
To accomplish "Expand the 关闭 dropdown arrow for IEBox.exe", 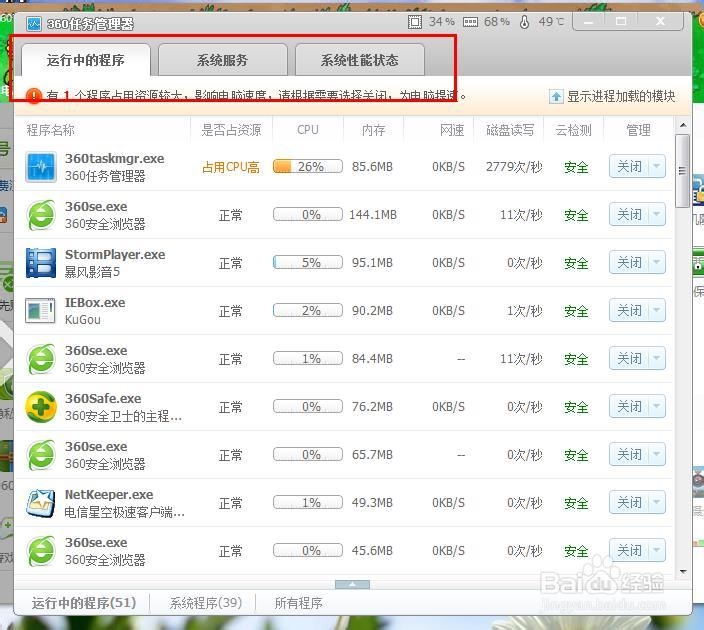I will (657, 310).
